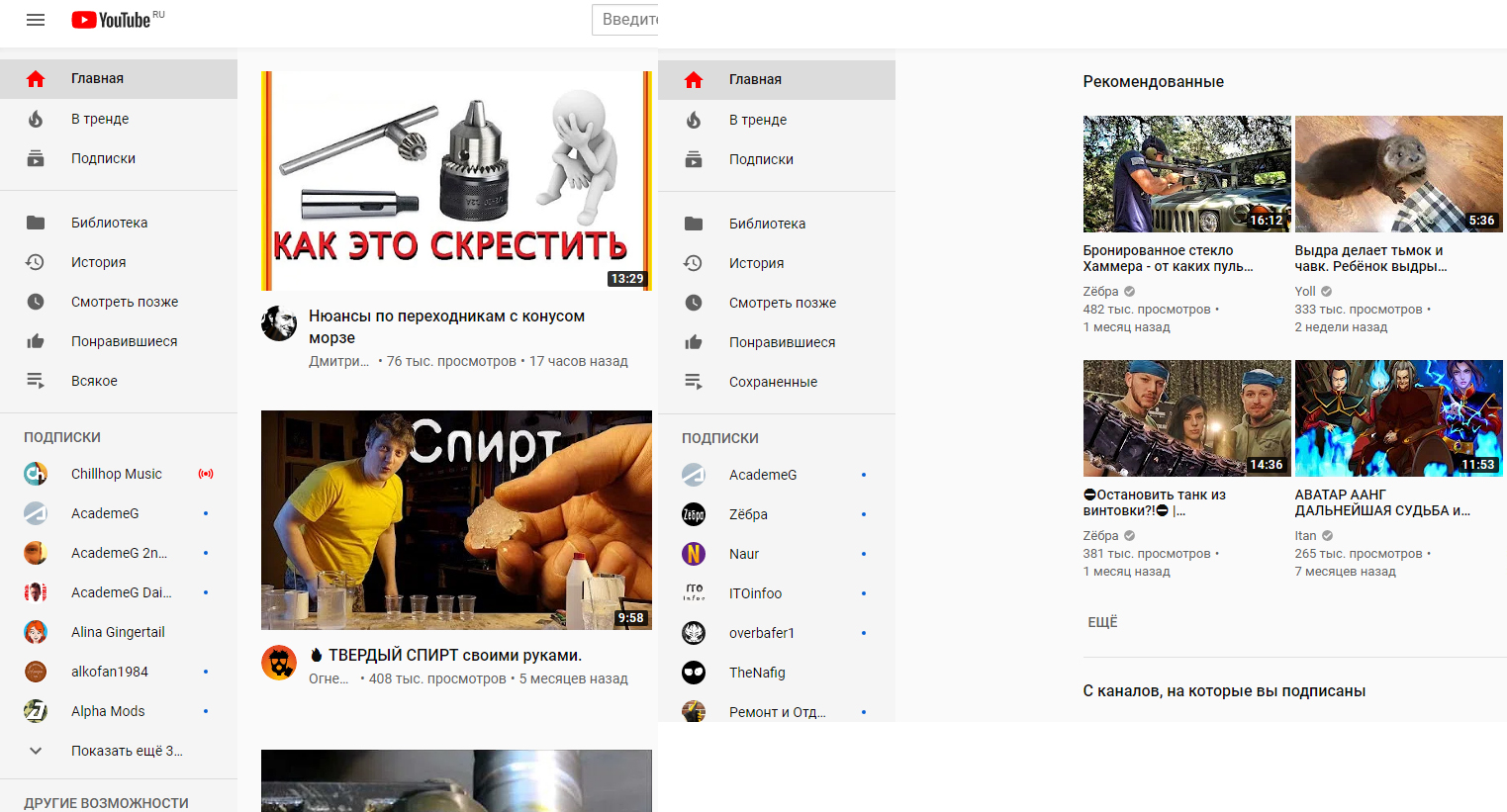
Task: Open the Naur channel avatar
Action: (x=694, y=554)
